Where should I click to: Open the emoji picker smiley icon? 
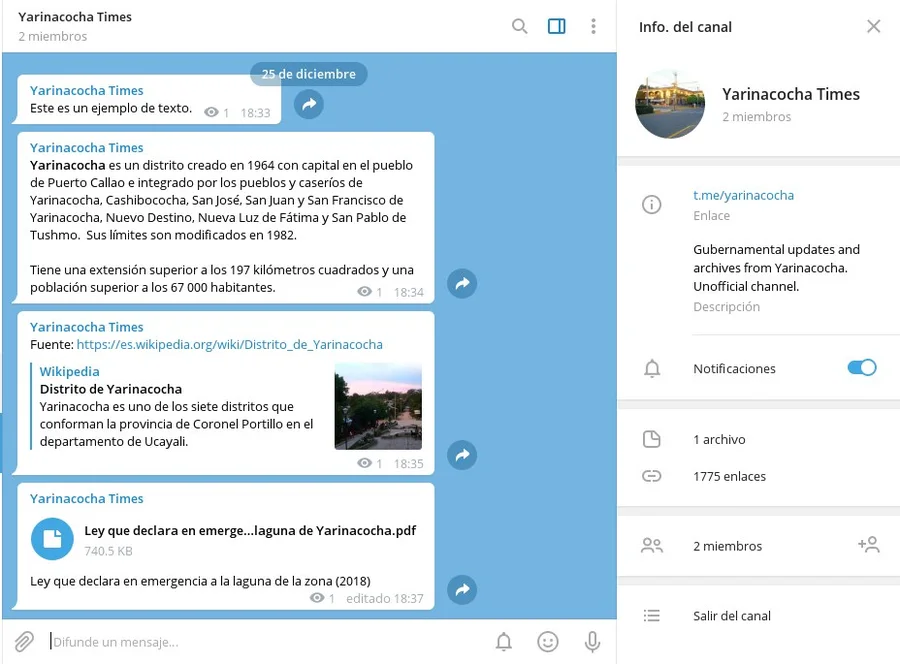click(548, 642)
